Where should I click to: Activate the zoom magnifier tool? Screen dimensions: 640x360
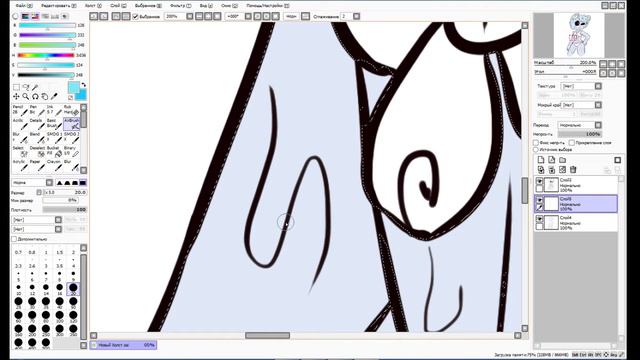click(x=26, y=97)
